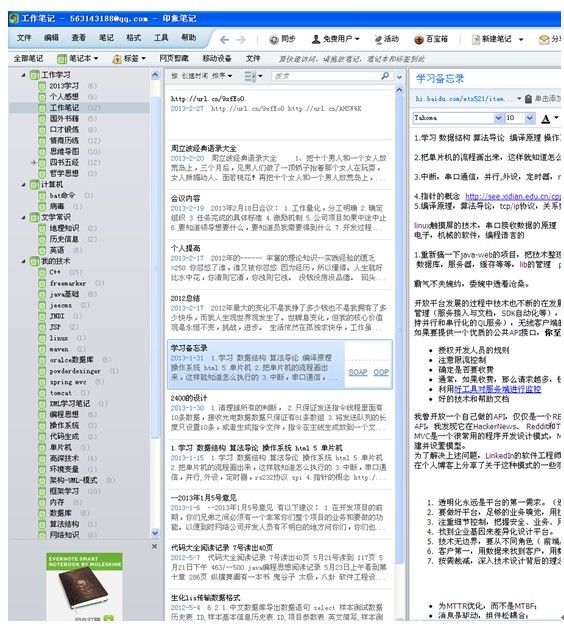Create a note with 新建笔记

(x=493, y=39)
